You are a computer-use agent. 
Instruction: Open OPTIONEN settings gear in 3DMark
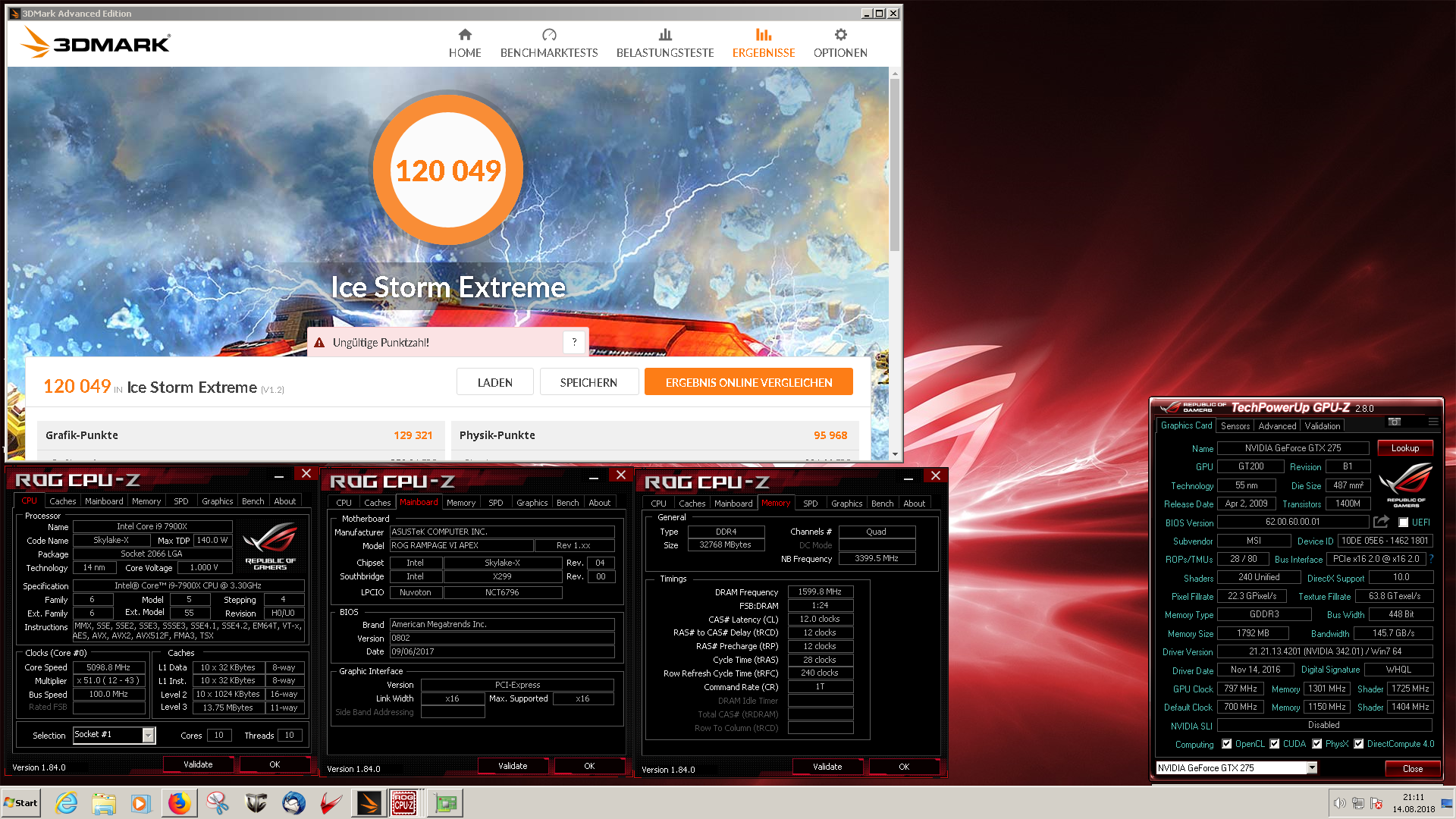[840, 43]
